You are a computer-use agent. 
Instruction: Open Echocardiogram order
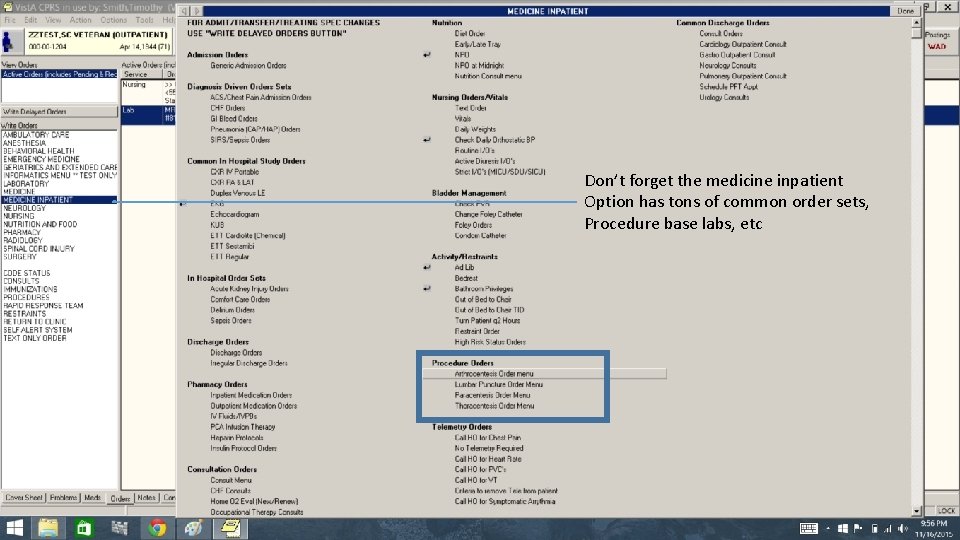[234, 214]
